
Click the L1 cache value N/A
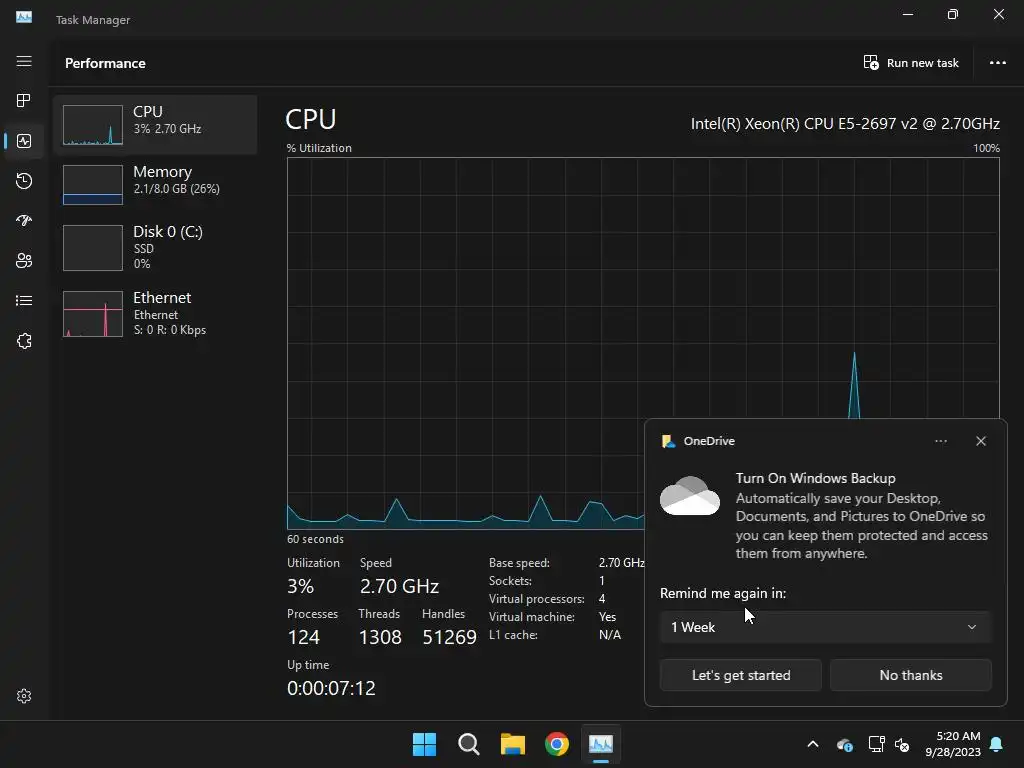(x=610, y=635)
